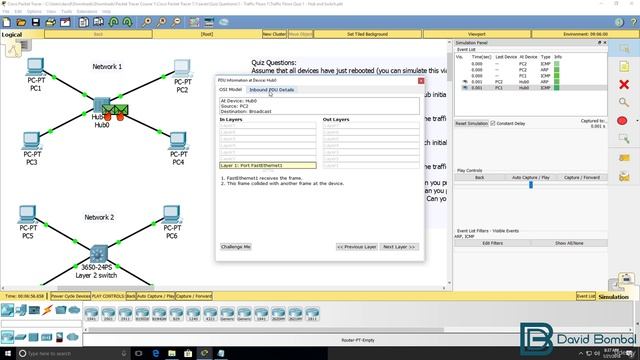Click Auto Capture / Play in Simulation Panel
This screenshot has height=360, width=640.
point(531,178)
